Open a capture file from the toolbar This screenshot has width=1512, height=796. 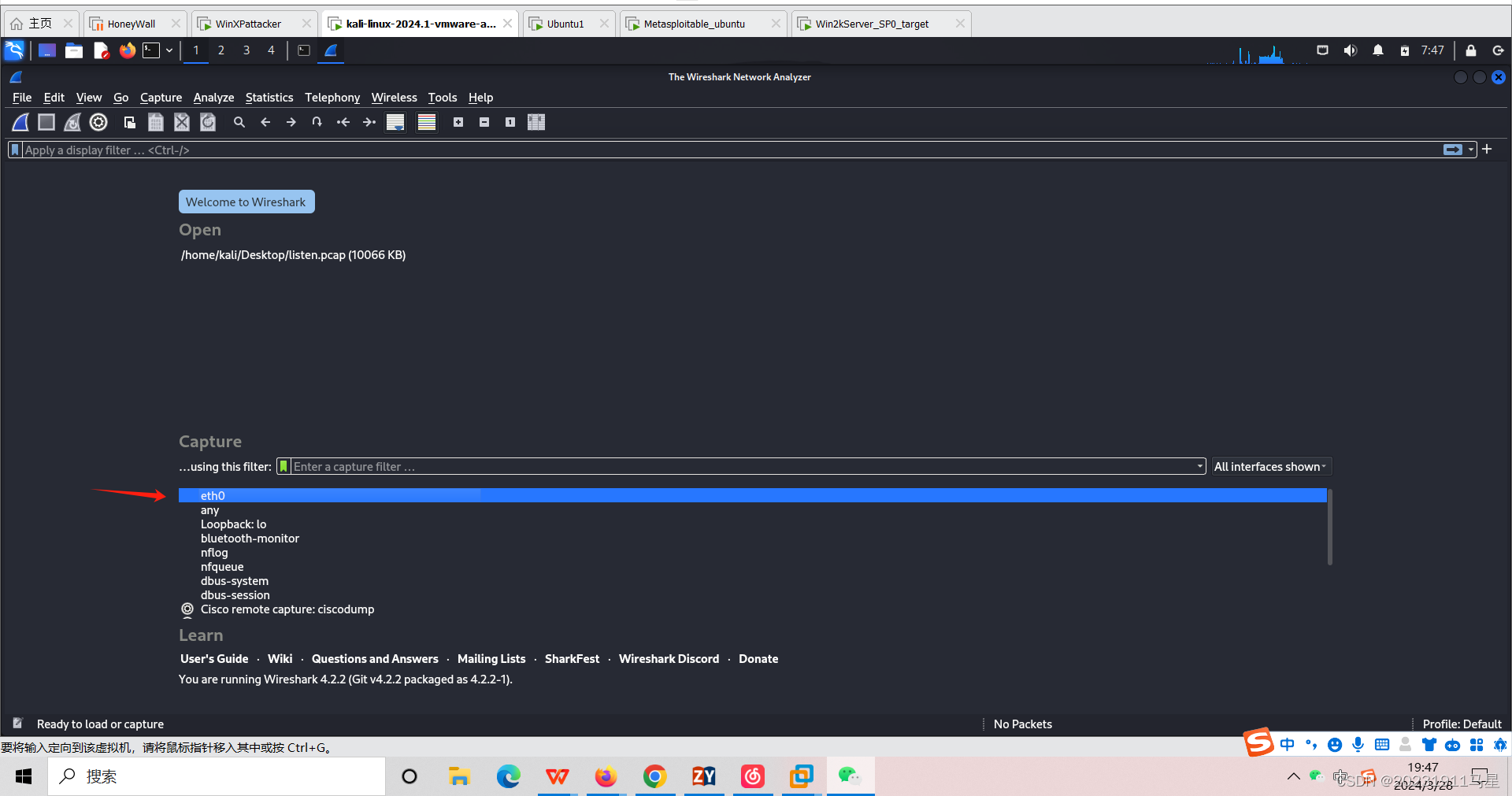click(130, 122)
